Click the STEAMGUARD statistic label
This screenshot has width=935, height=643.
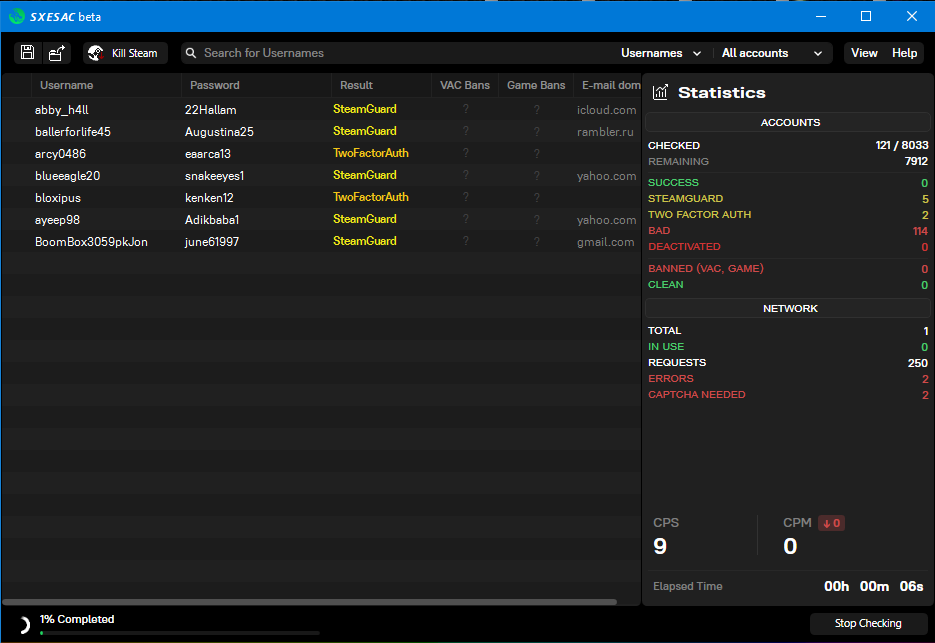point(685,199)
